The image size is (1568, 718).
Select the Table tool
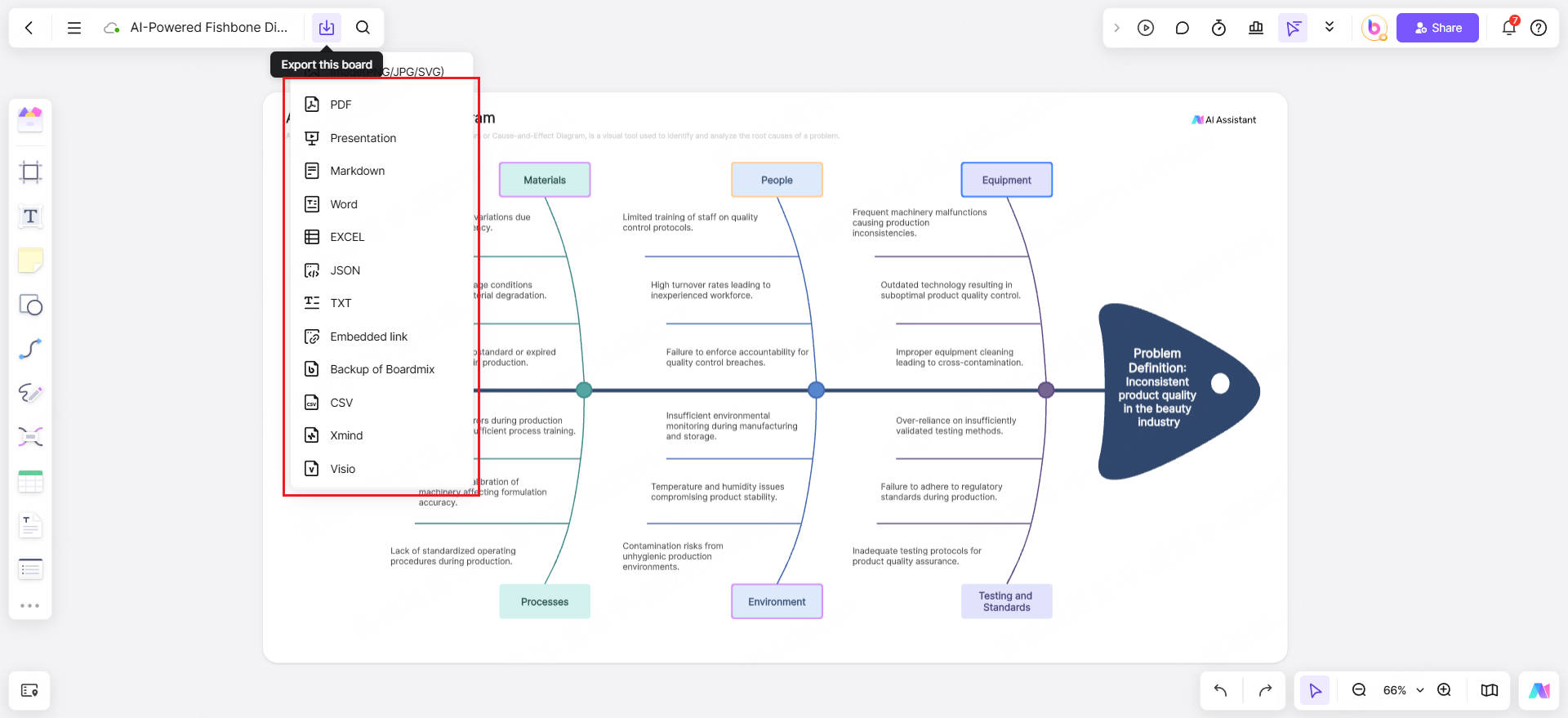[x=30, y=481]
